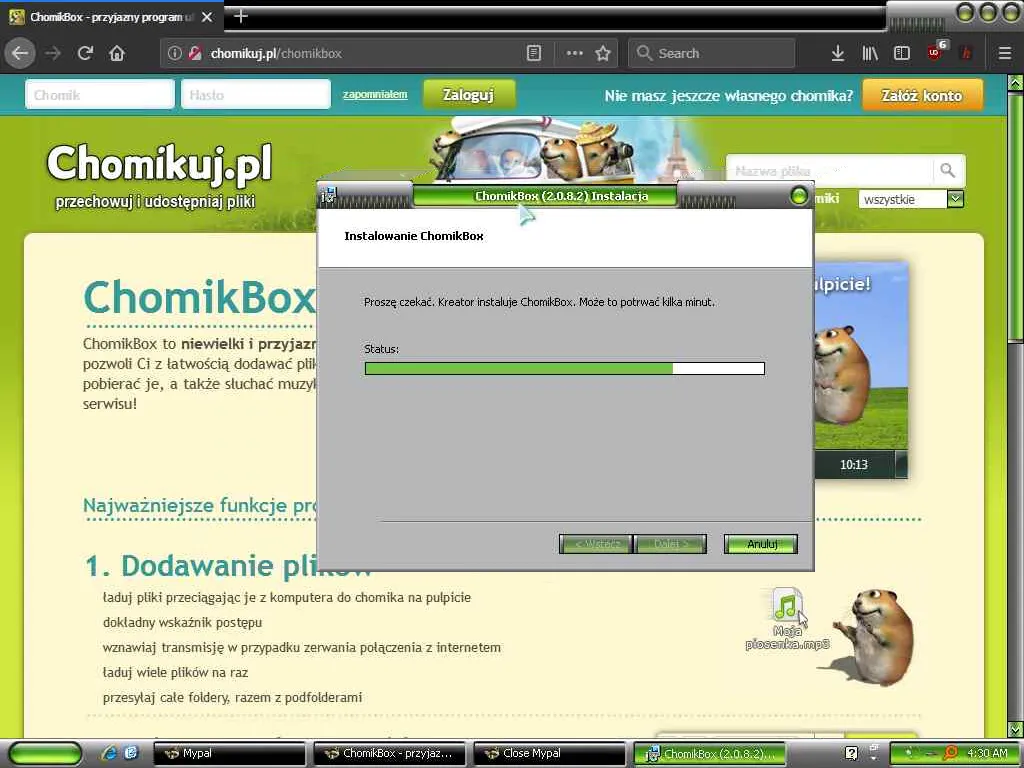Click text 'ładuj wiele plików na raz'
1024x768 pixels.
coord(175,672)
